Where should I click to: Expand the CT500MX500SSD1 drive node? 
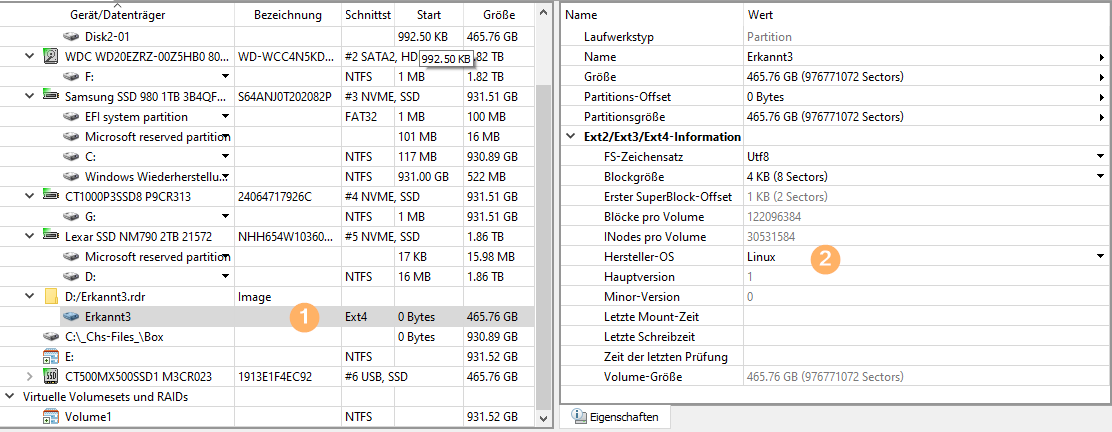click(x=27, y=377)
